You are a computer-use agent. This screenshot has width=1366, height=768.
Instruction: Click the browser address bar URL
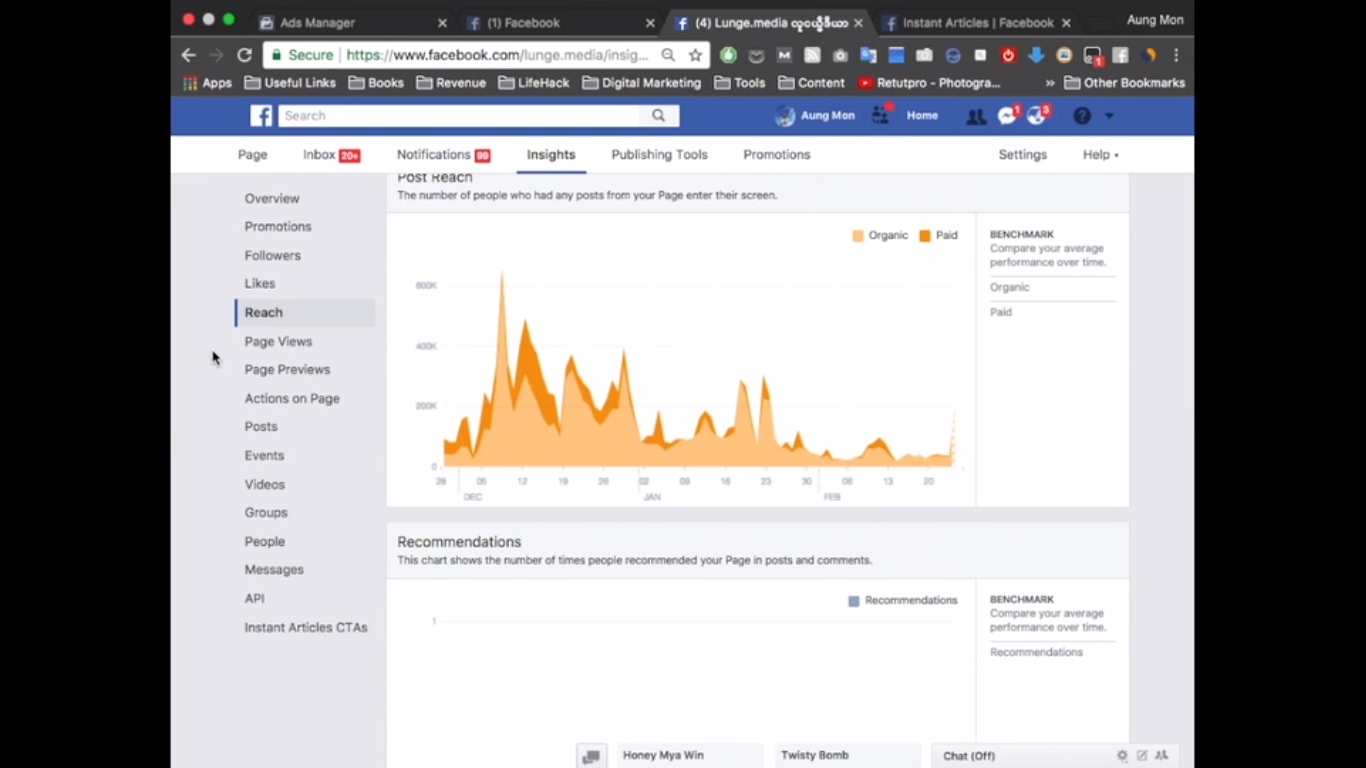tap(498, 55)
